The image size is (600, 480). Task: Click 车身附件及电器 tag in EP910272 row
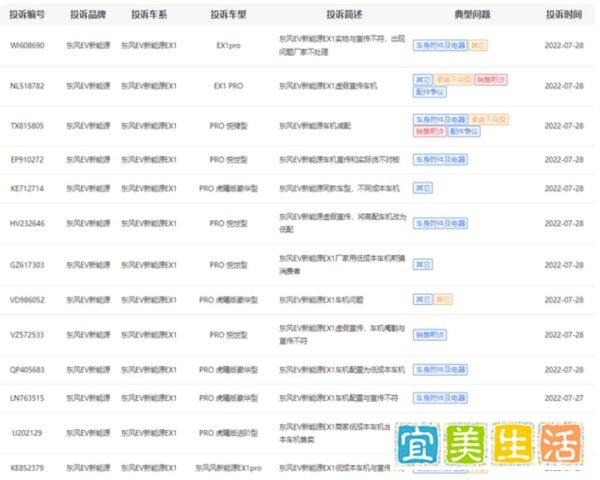[440, 160]
